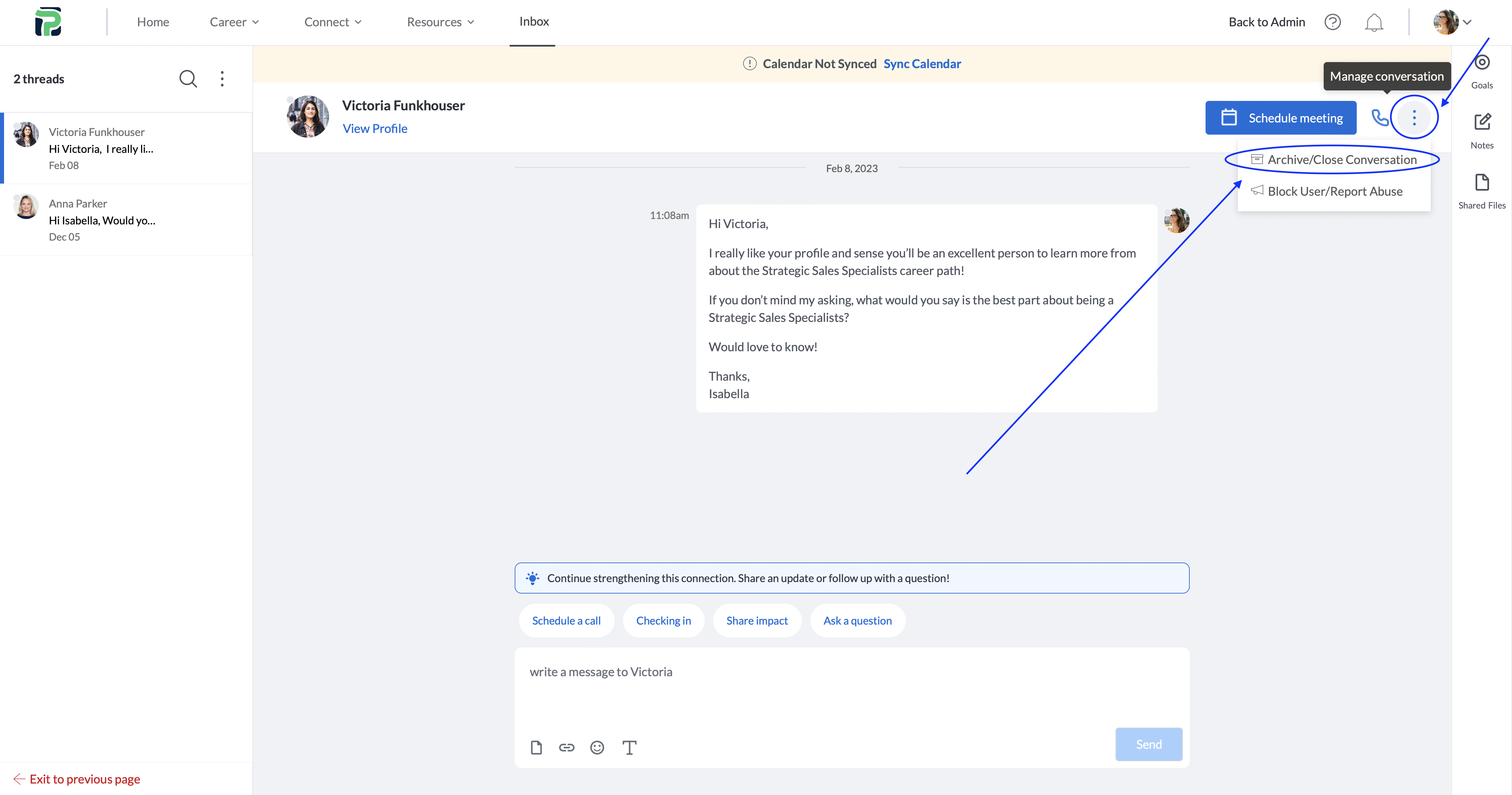Click the Victoria Funkhouser conversation header name
Image resolution: width=1512 pixels, height=795 pixels.
click(403, 105)
